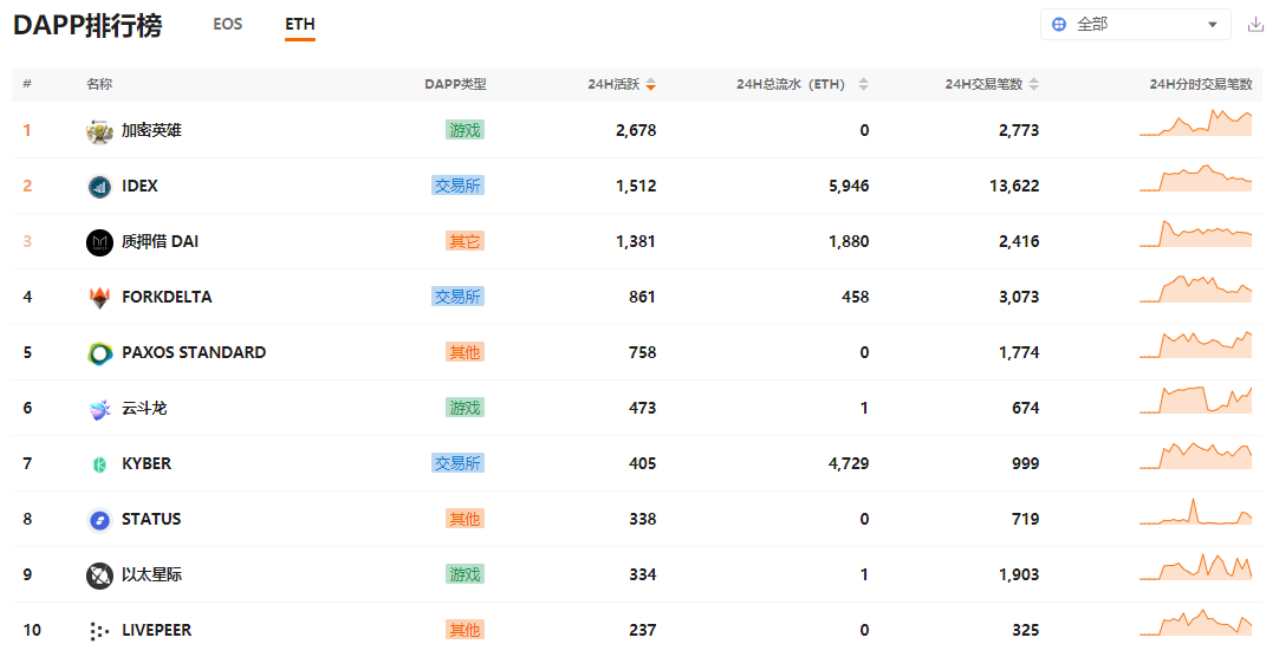1277x659 pixels.
Task: Open the KYBER DApp link
Action: click(x=147, y=464)
